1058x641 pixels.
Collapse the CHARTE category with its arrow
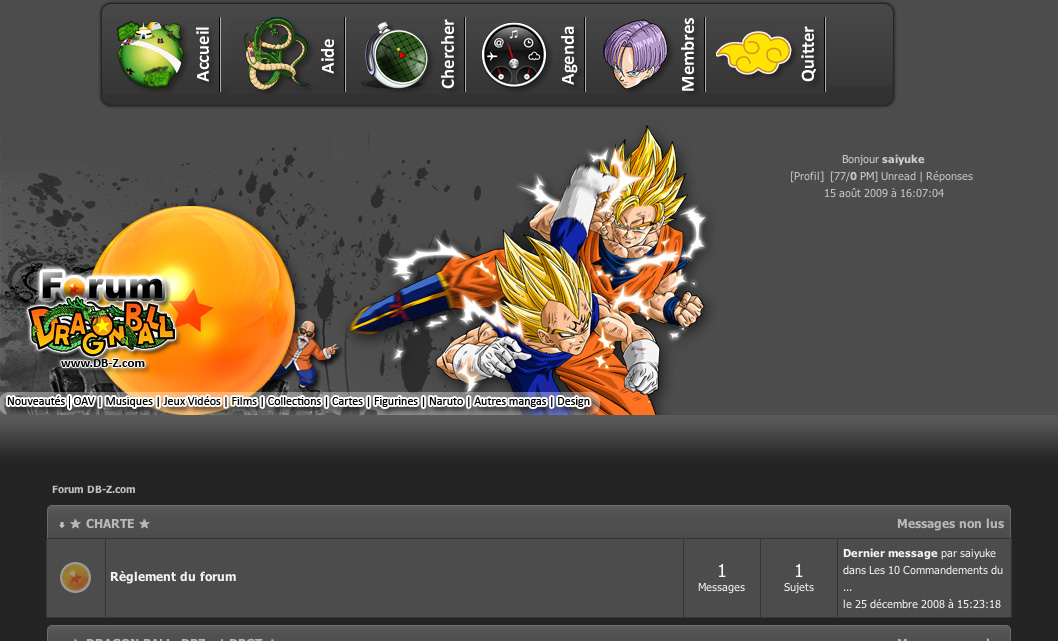(x=61, y=525)
